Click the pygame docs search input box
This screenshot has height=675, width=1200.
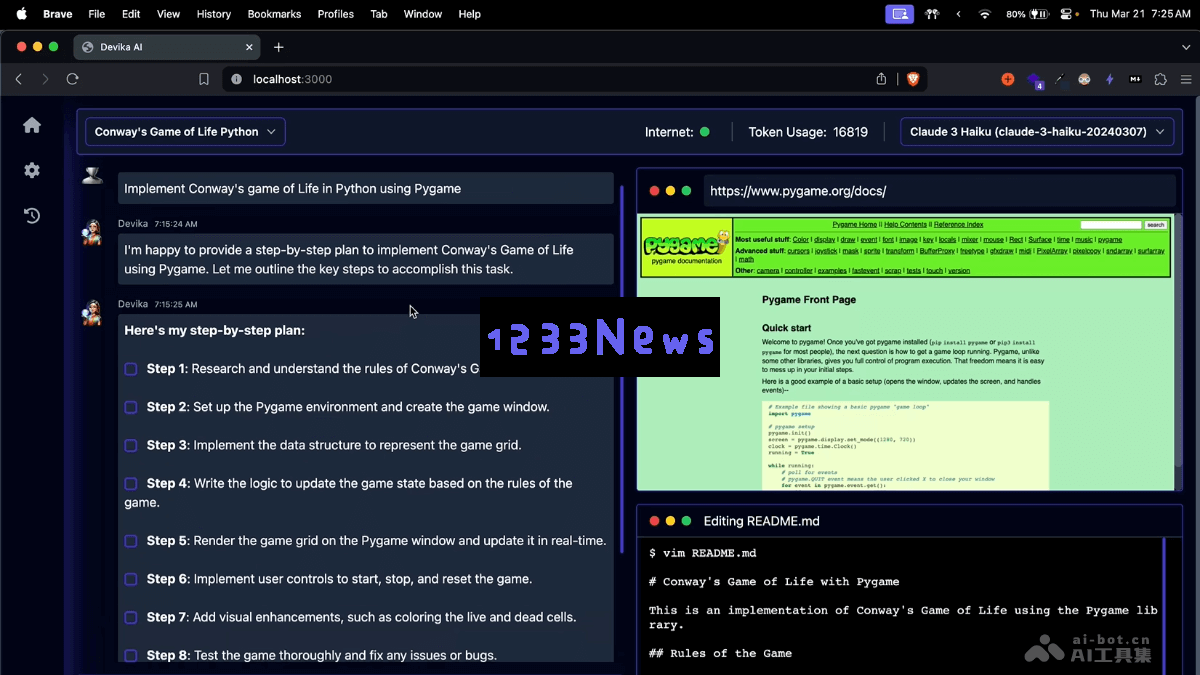click(1111, 225)
